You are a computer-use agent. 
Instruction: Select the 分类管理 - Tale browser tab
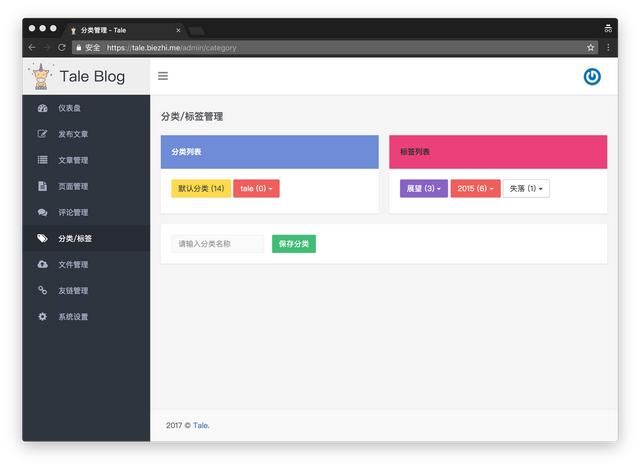point(124,30)
